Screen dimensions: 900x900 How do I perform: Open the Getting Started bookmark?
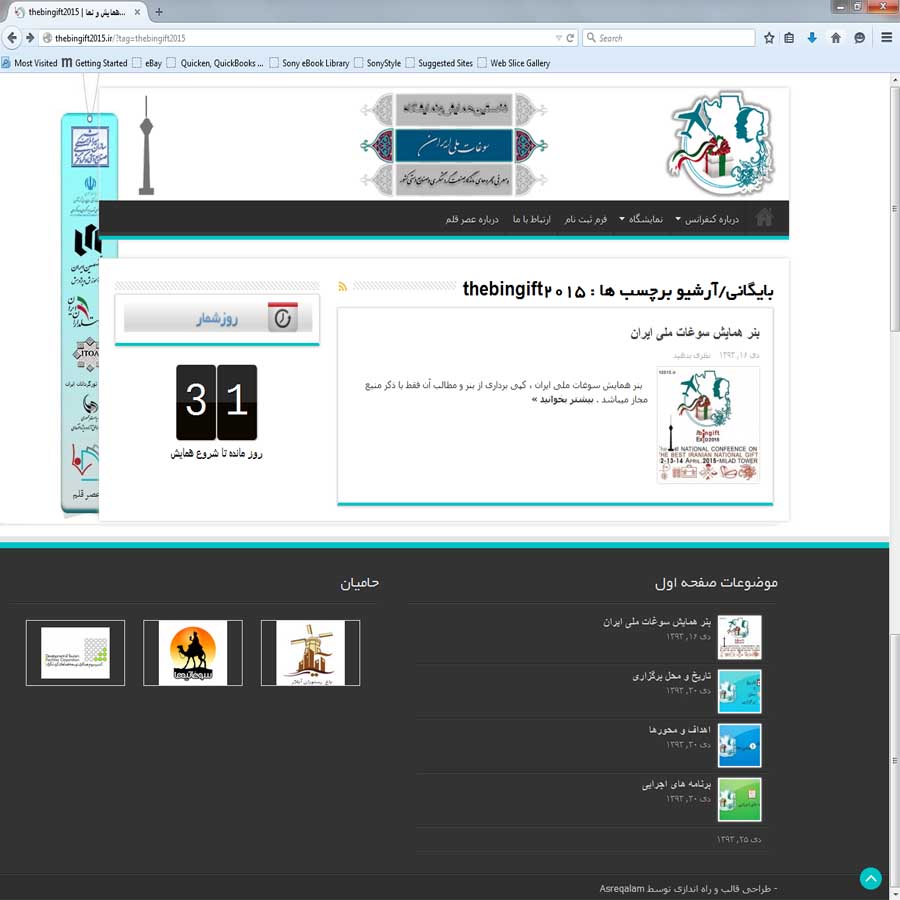pos(95,63)
